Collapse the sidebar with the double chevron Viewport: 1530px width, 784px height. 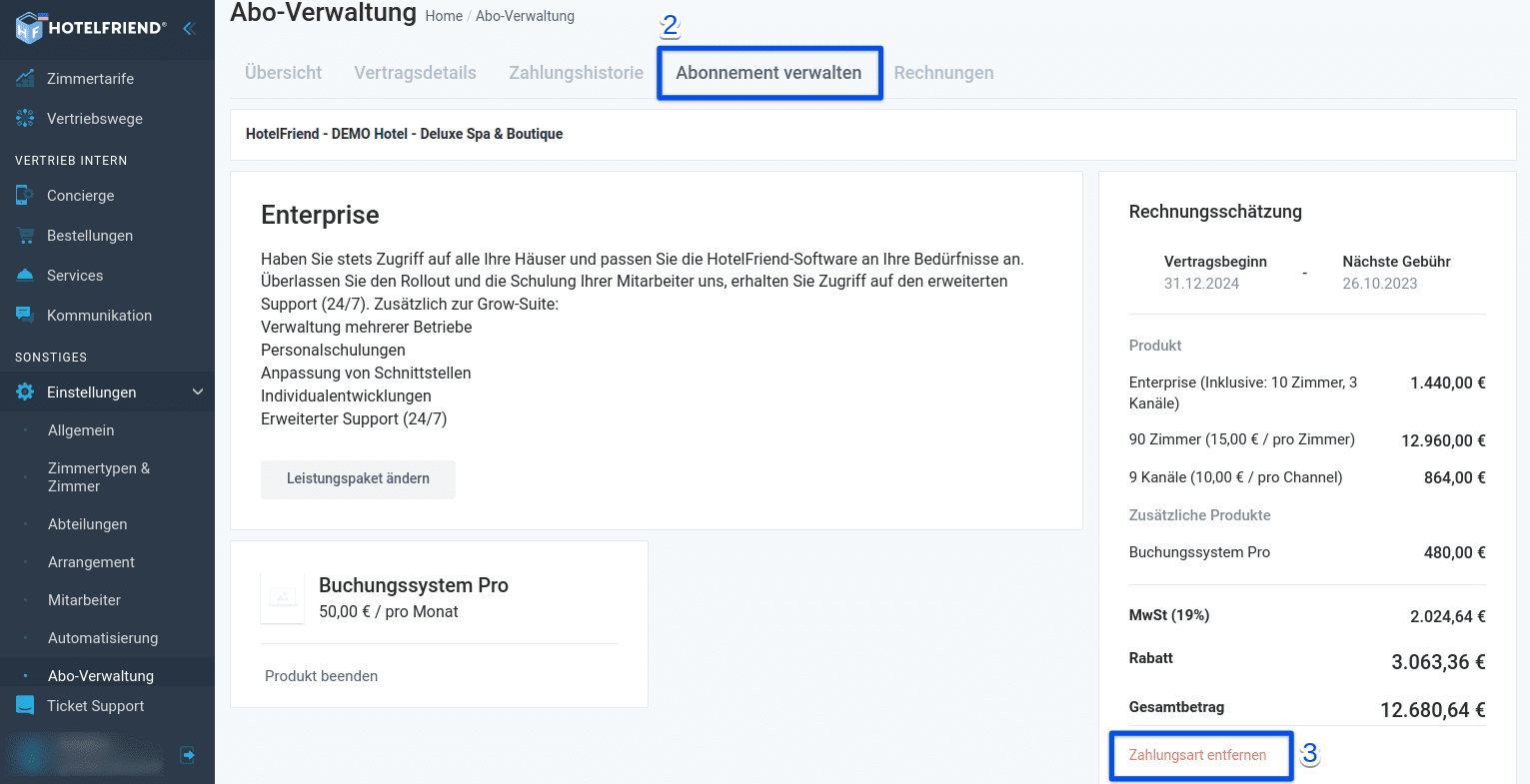(x=188, y=28)
